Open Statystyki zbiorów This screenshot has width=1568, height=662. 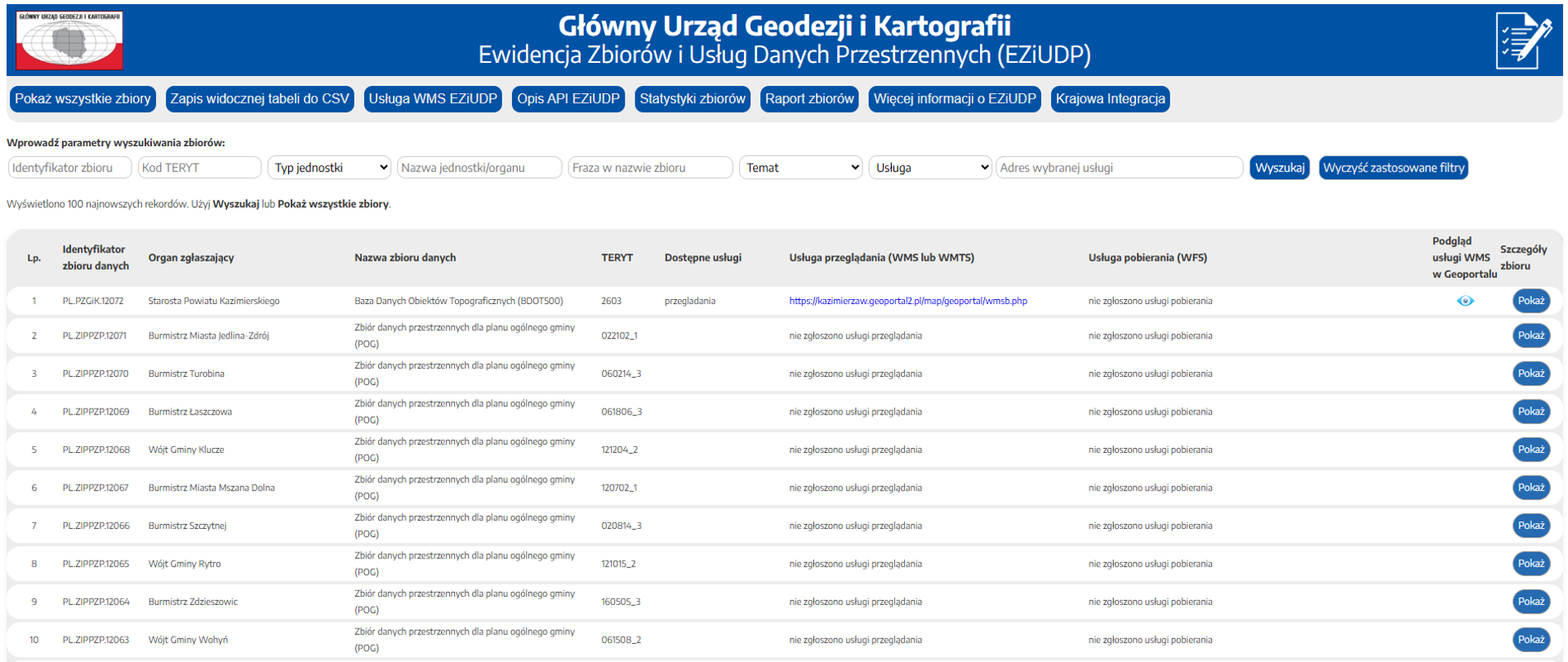click(693, 99)
